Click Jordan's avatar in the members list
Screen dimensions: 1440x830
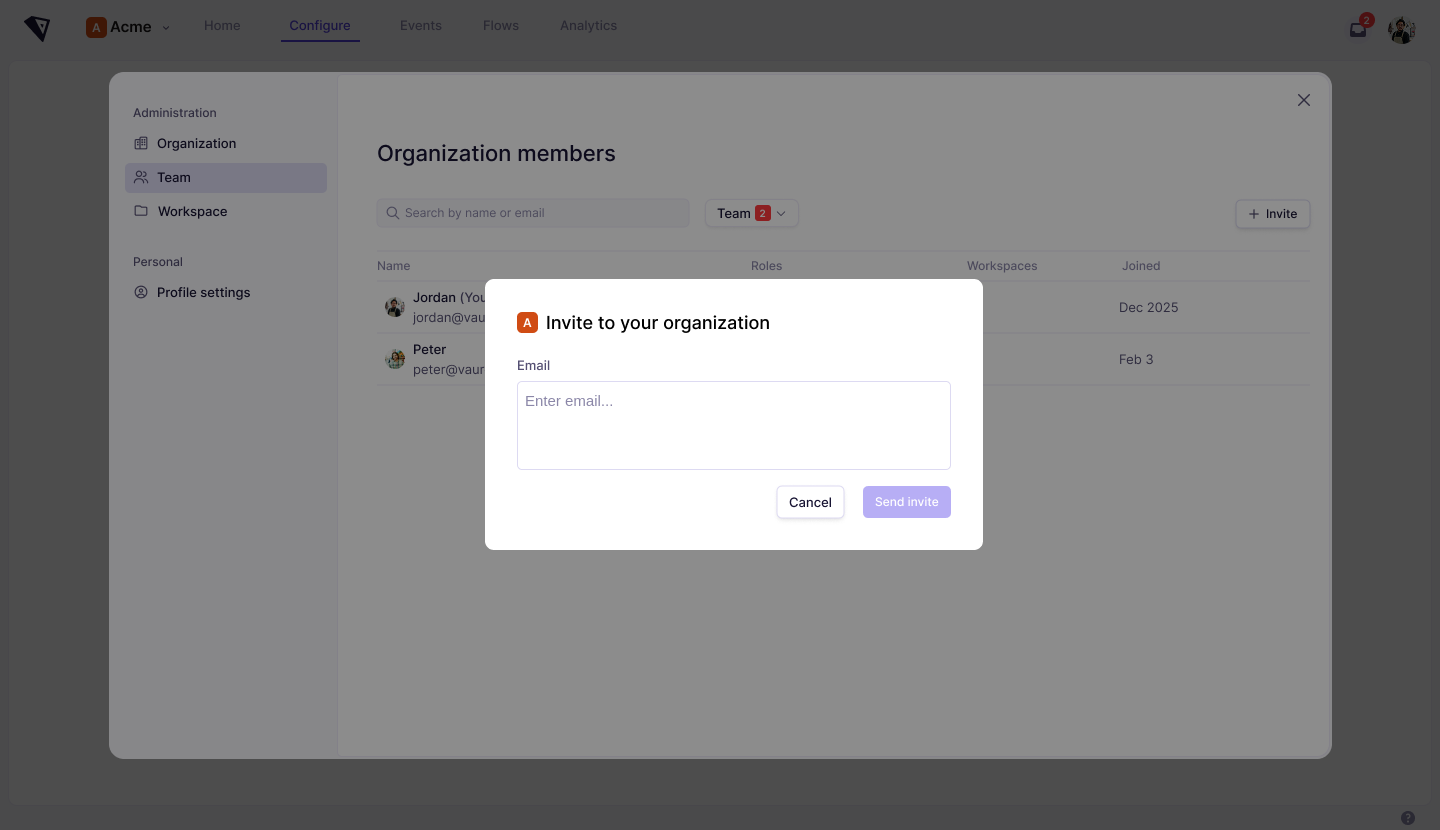point(395,307)
